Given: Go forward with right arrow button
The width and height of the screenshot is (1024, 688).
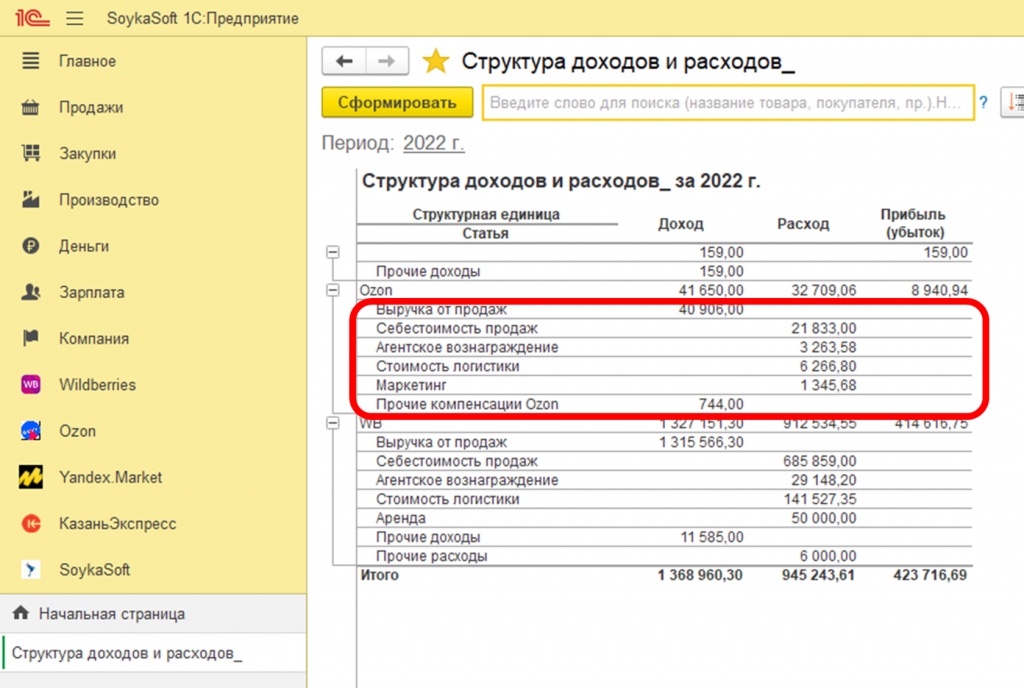Looking at the screenshot, I should pyautogui.click(x=384, y=61).
